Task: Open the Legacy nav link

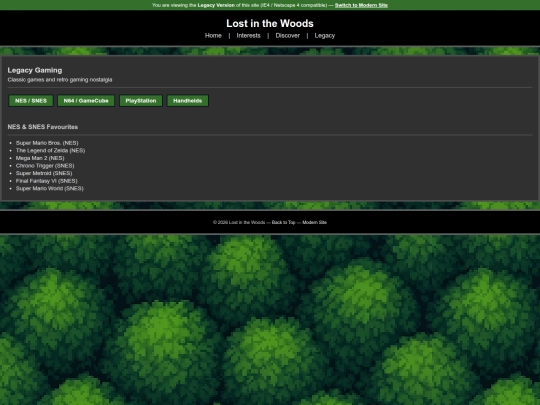Action: click(325, 35)
